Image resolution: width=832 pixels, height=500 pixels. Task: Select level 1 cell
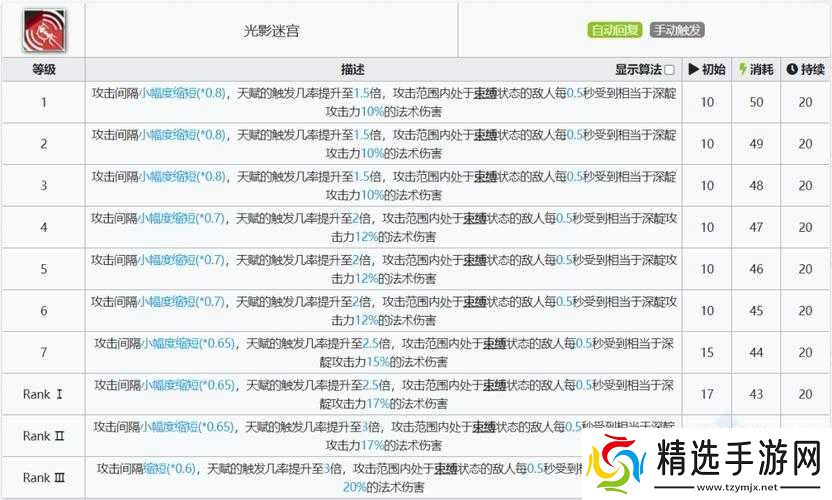point(44,102)
